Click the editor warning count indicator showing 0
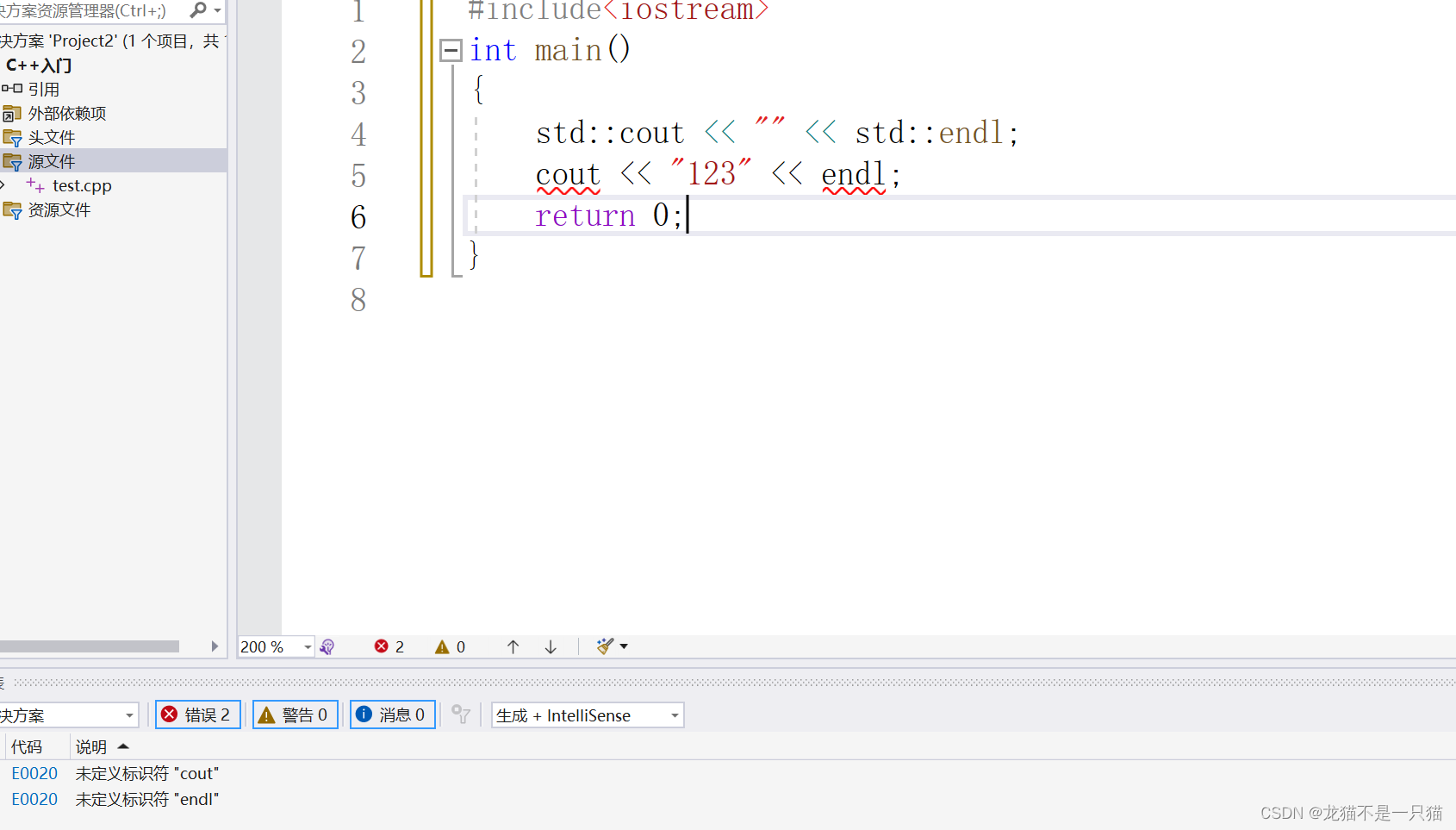Screen dimensions: 1456x830 [451, 646]
